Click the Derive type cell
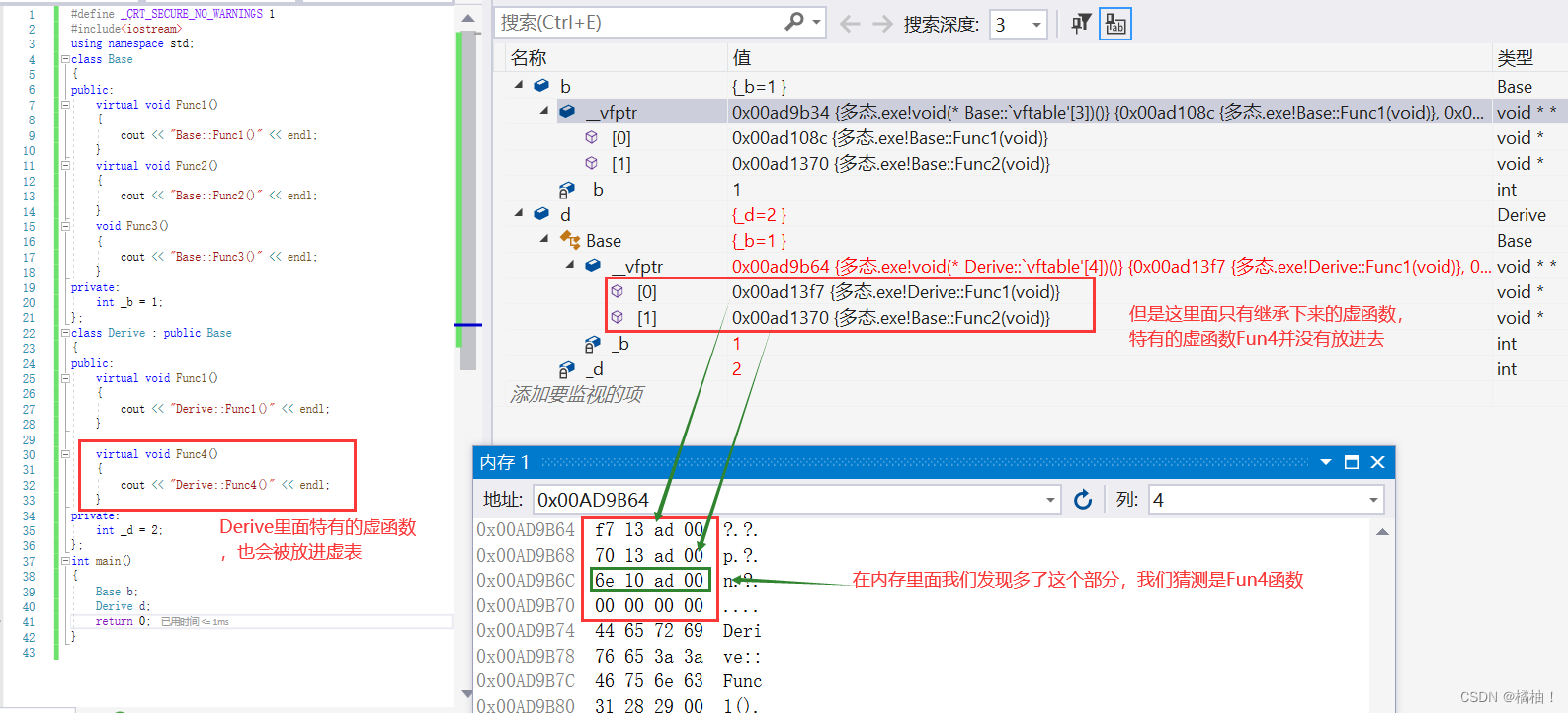 coord(1521,215)
